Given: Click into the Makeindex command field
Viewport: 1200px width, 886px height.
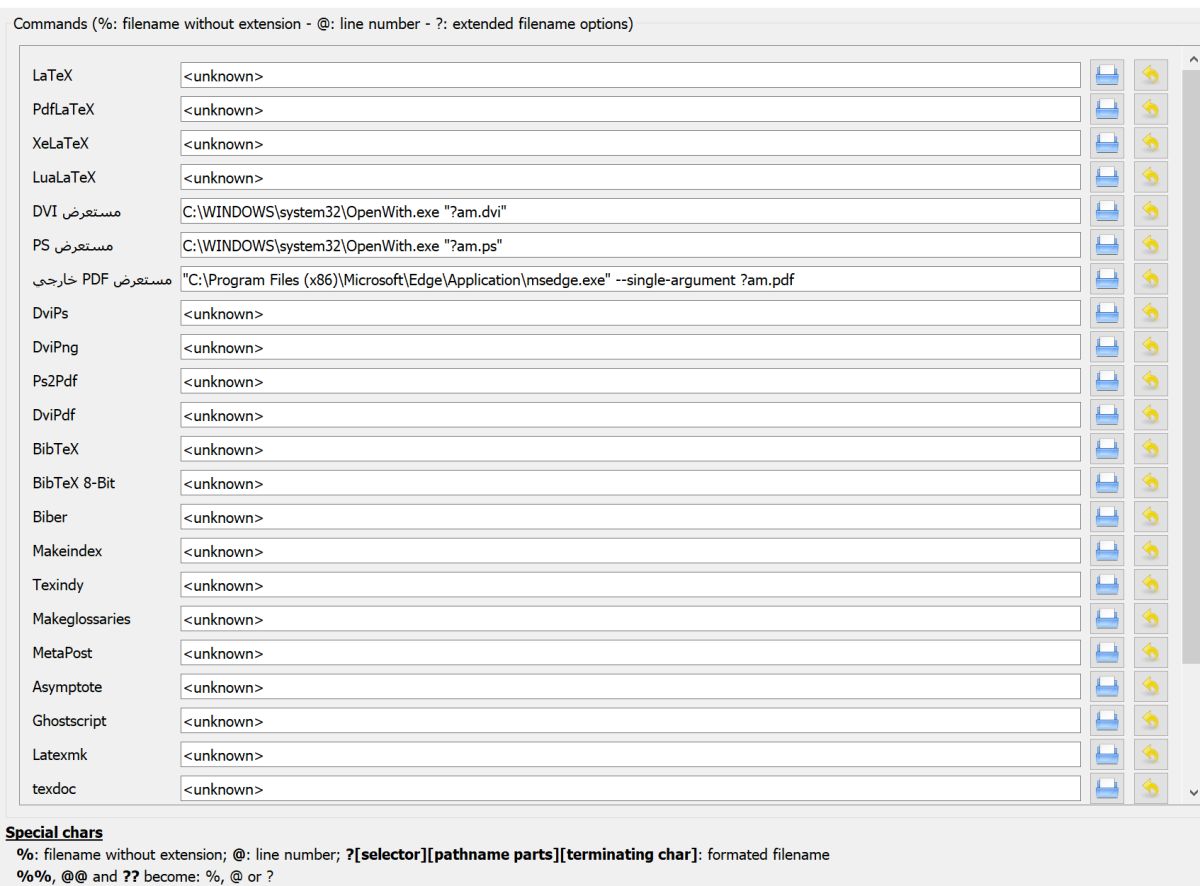Looking at the screenshot, I should 631,551.
